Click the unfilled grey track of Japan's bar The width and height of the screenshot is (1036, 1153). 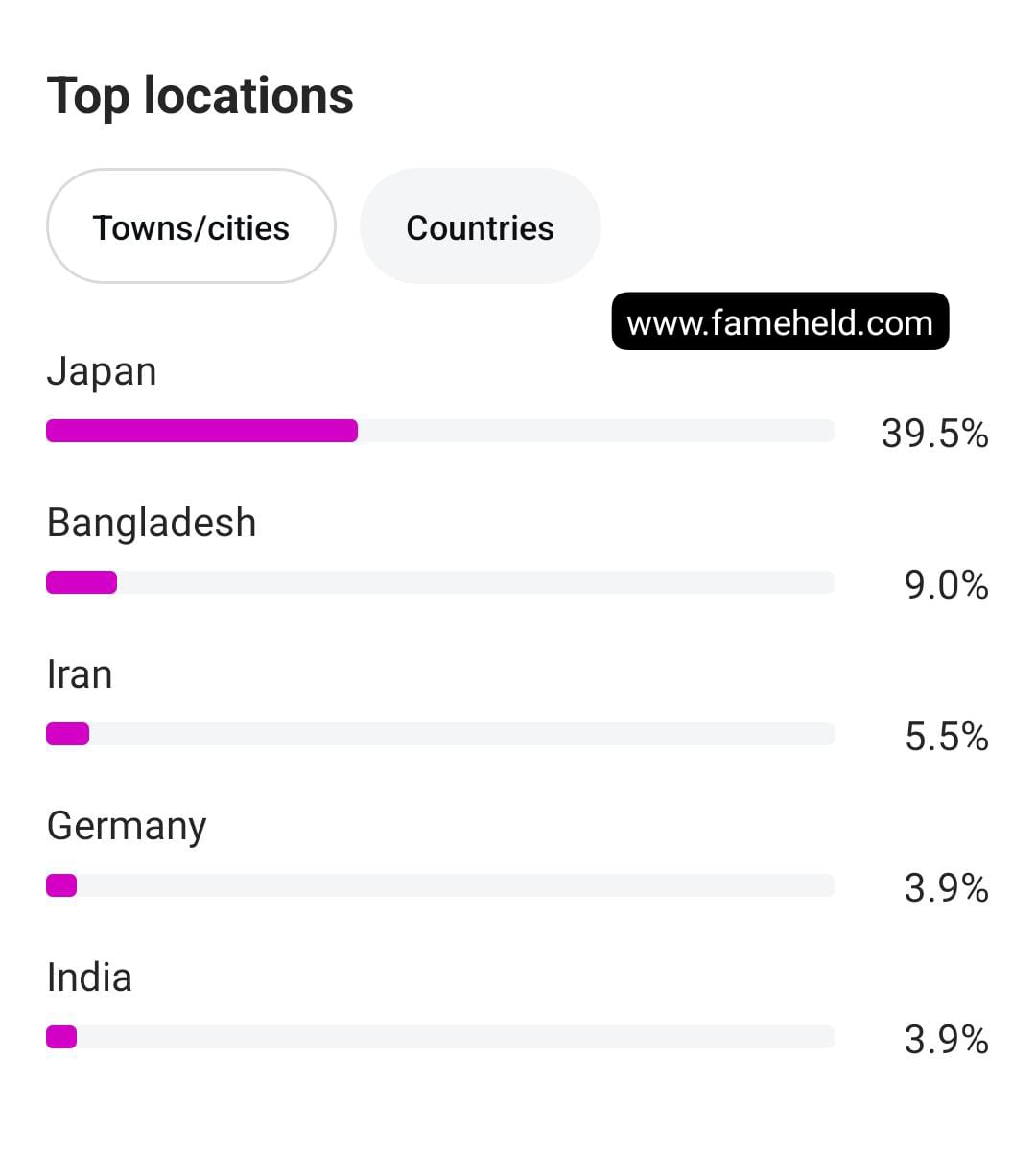click(x=595, y=431)
